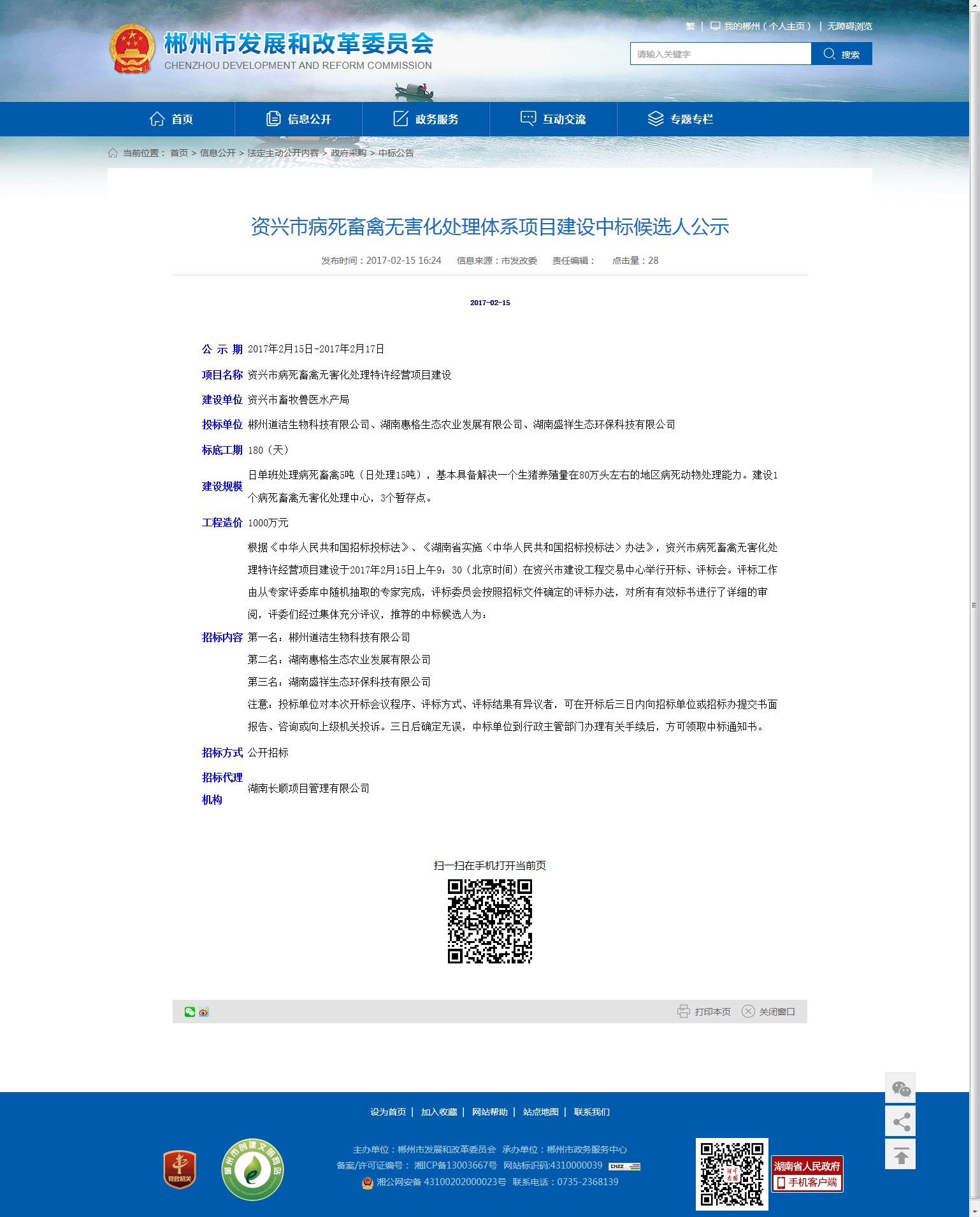The width and height of the screenshot is (980, 1217).
Task: Click the page QR code under 扫一扫
Action: click(490, 921)
